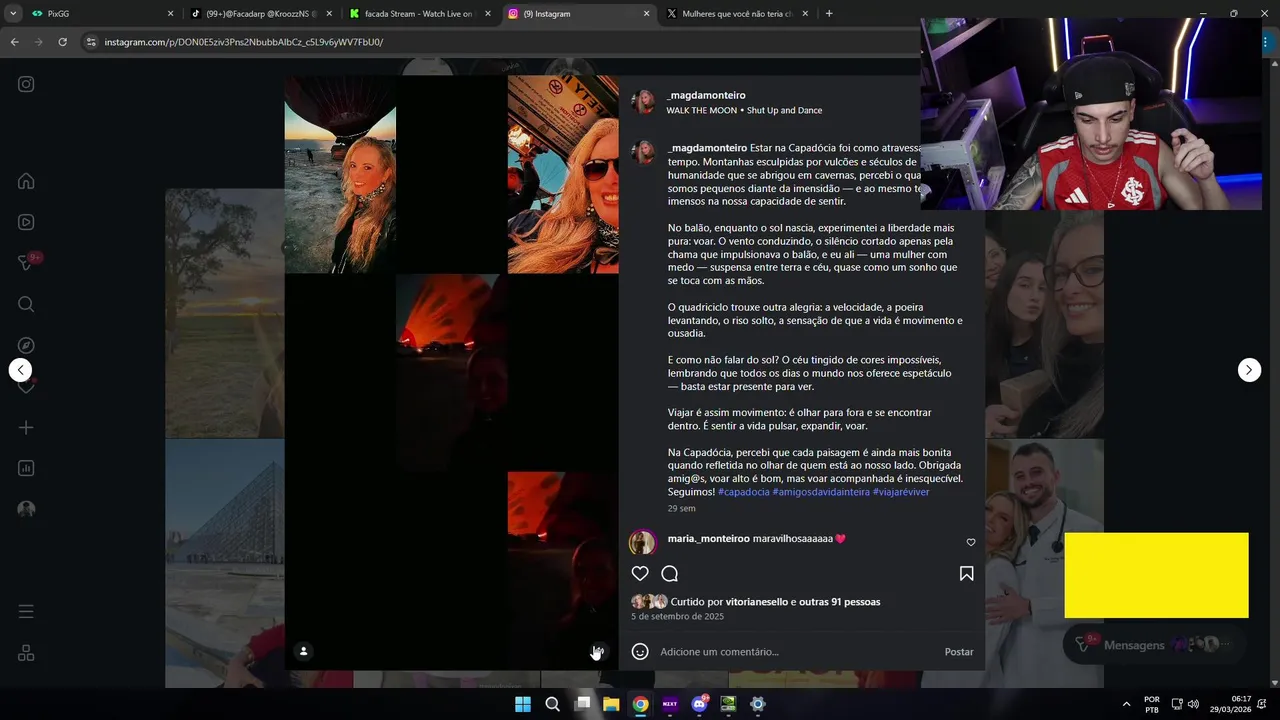Open _magdamonteiro profile from the post header
1280x720 pixels.
pyautogui.click(x=706, y=95)
